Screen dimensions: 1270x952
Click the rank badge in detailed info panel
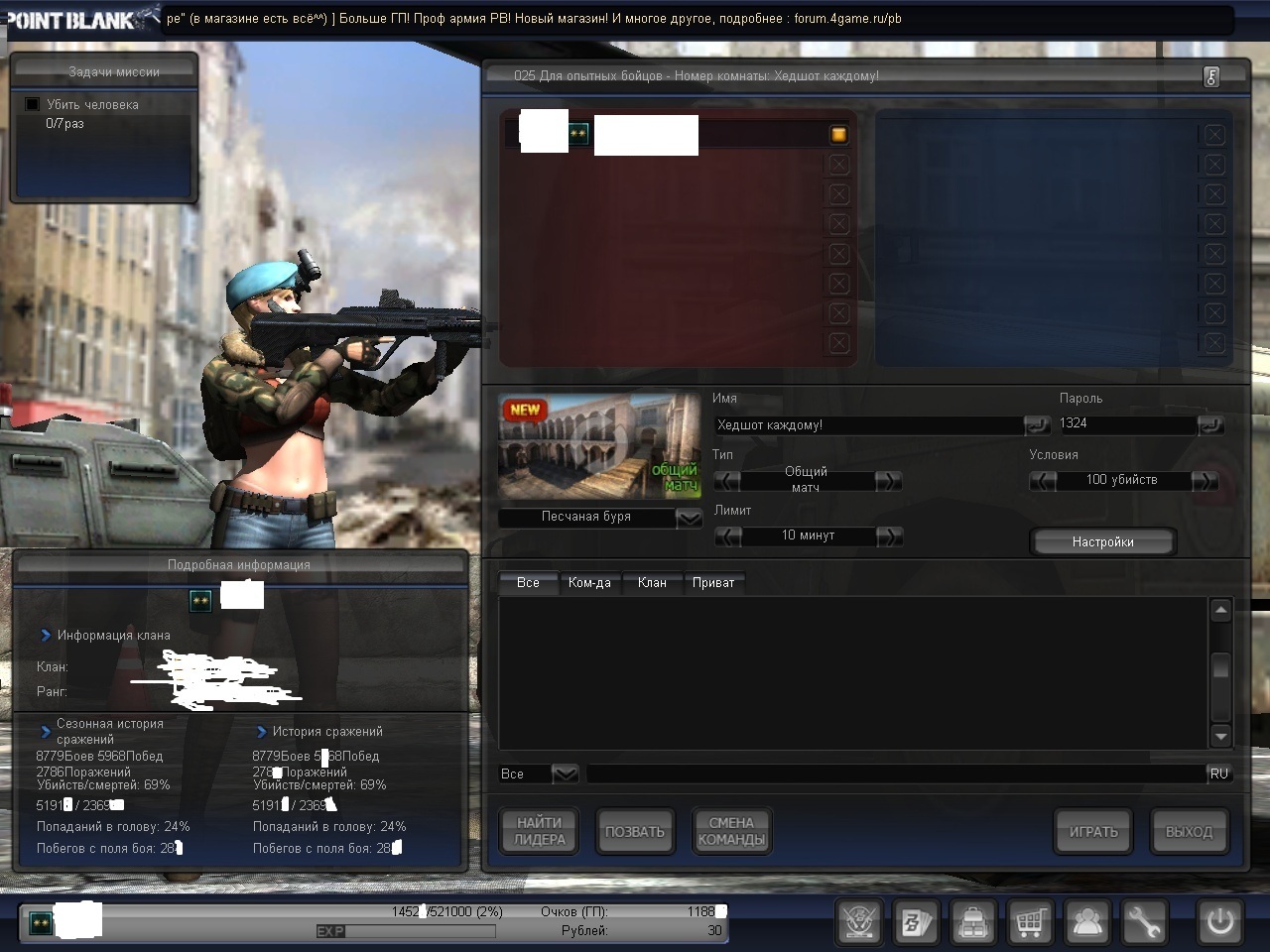(x=200, y=600)
